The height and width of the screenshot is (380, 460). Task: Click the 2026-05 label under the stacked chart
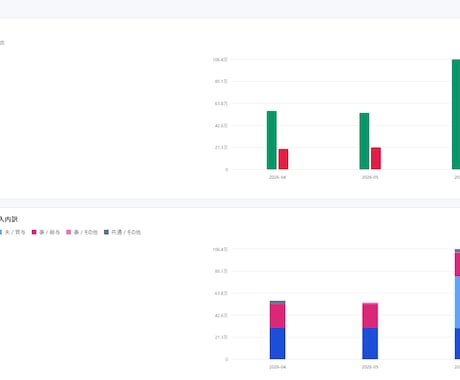pyautogui.click(x=370, y=367)
